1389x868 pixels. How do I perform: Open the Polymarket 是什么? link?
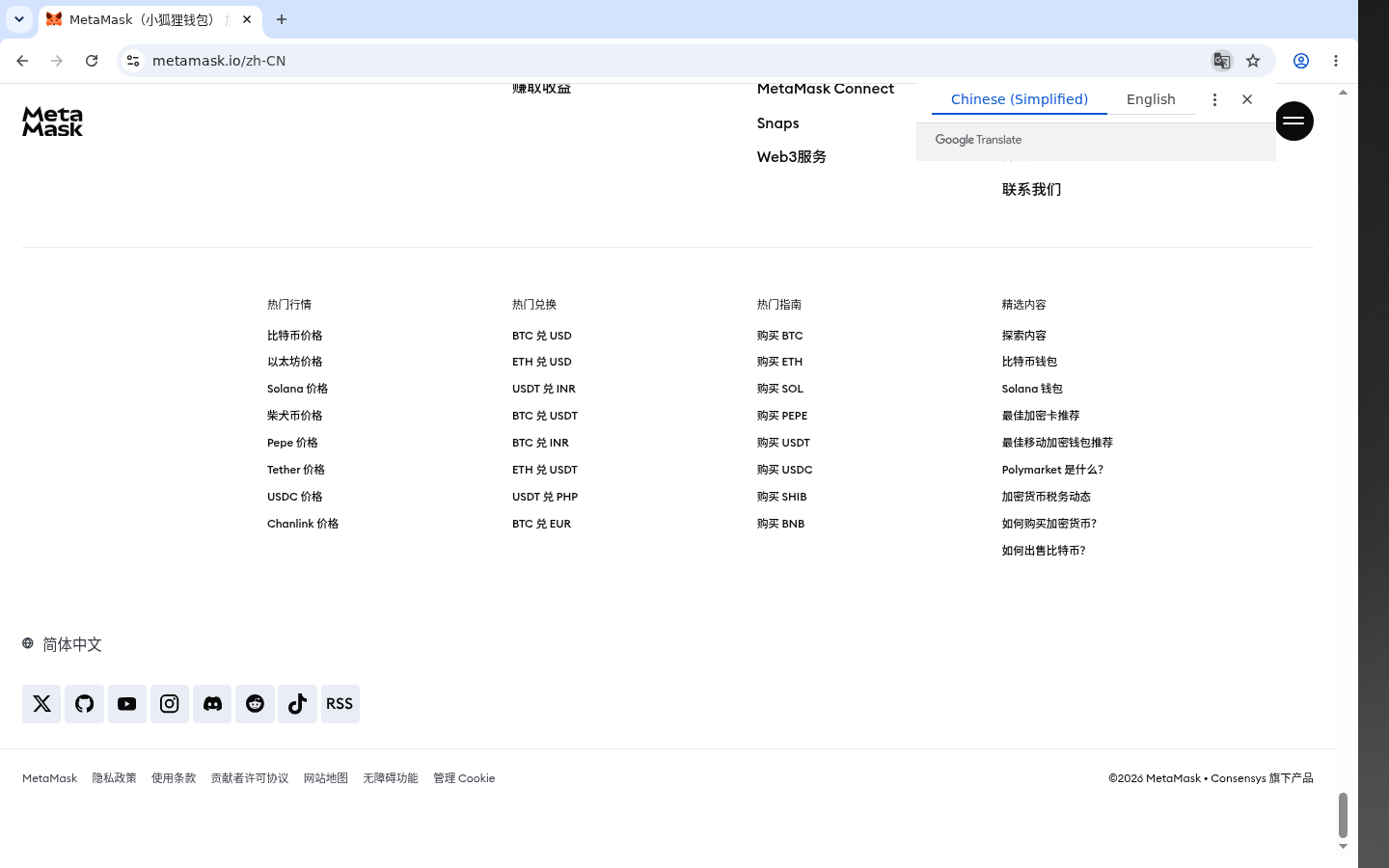tap(1052, 470)
